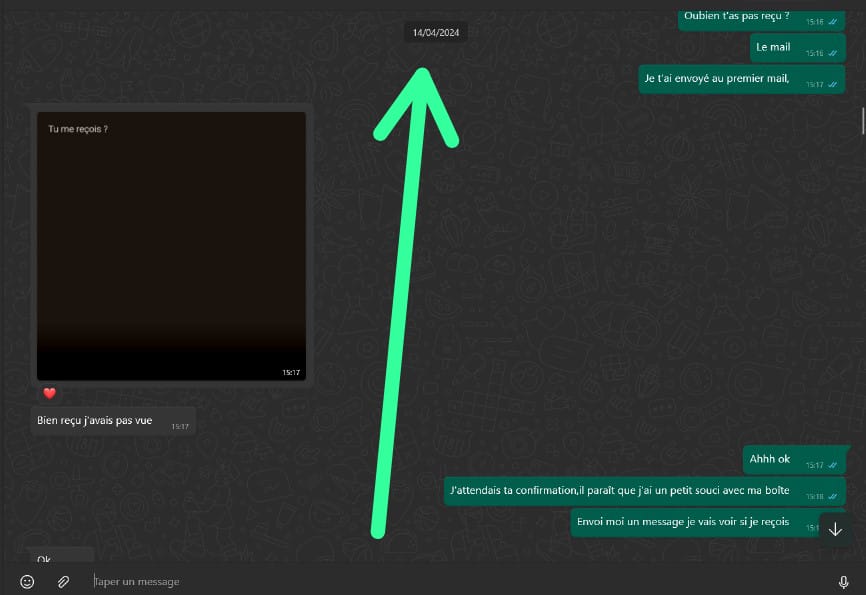Open the "Tu me reçois ?" image
866x595 pixels.
(x=171, y=245)
